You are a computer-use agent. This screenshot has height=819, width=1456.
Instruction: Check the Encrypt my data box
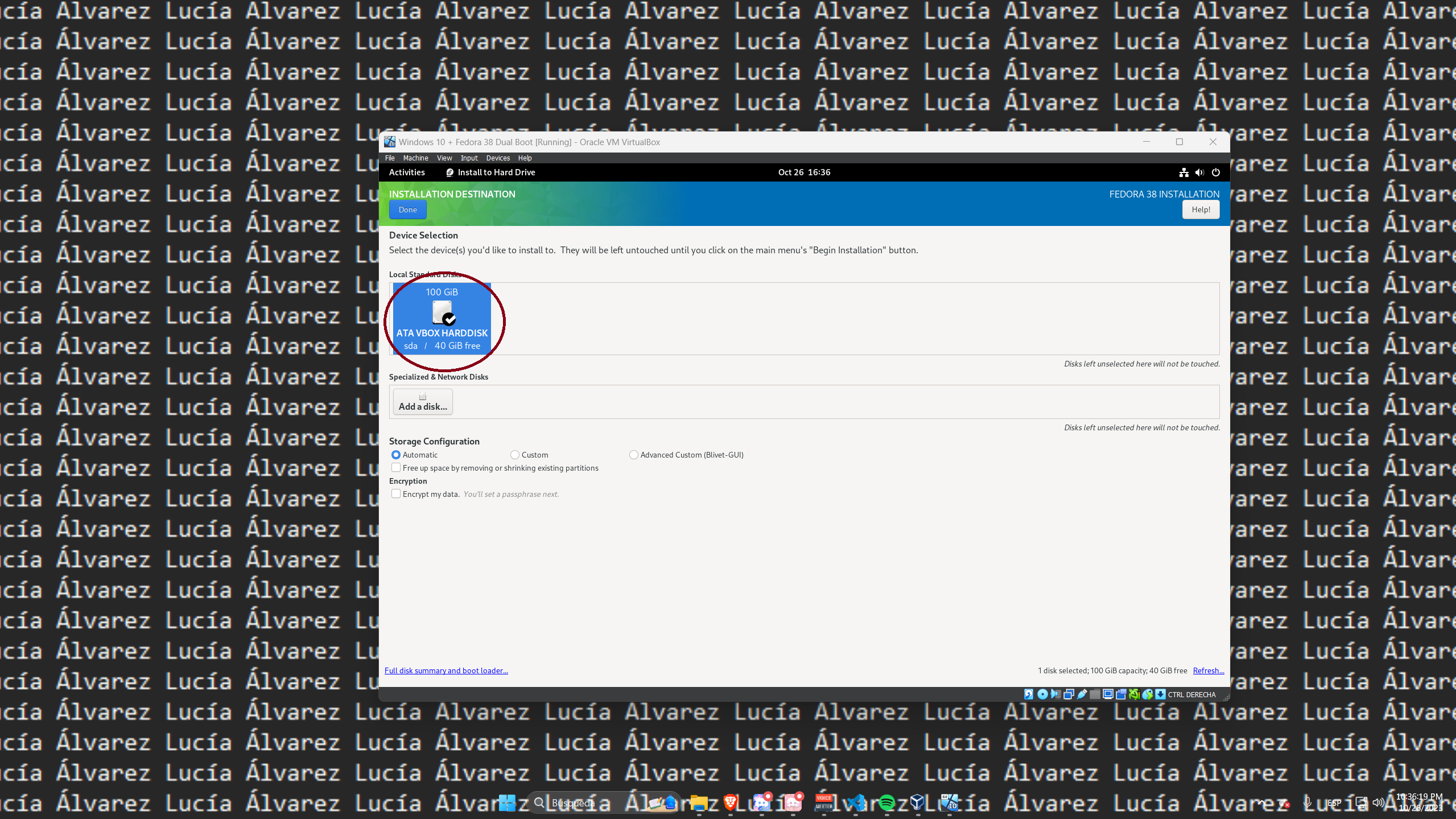396,494
